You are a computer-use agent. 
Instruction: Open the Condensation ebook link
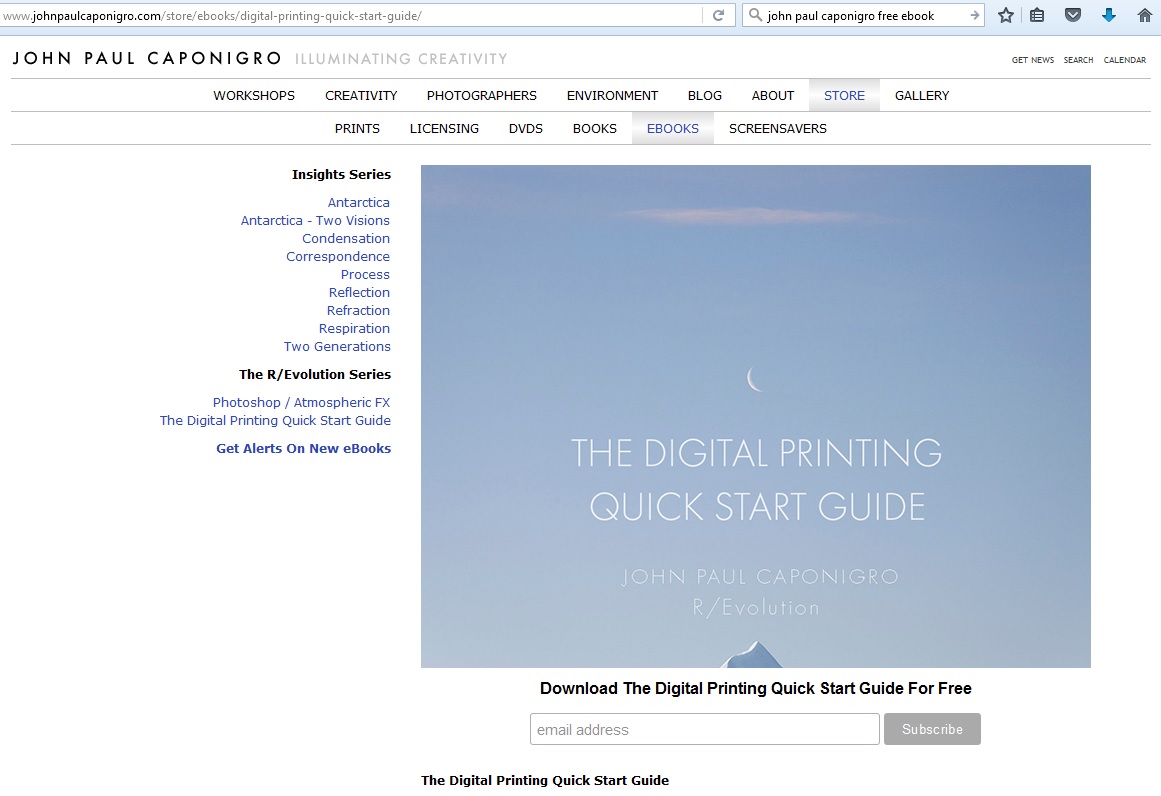[346, 238]
